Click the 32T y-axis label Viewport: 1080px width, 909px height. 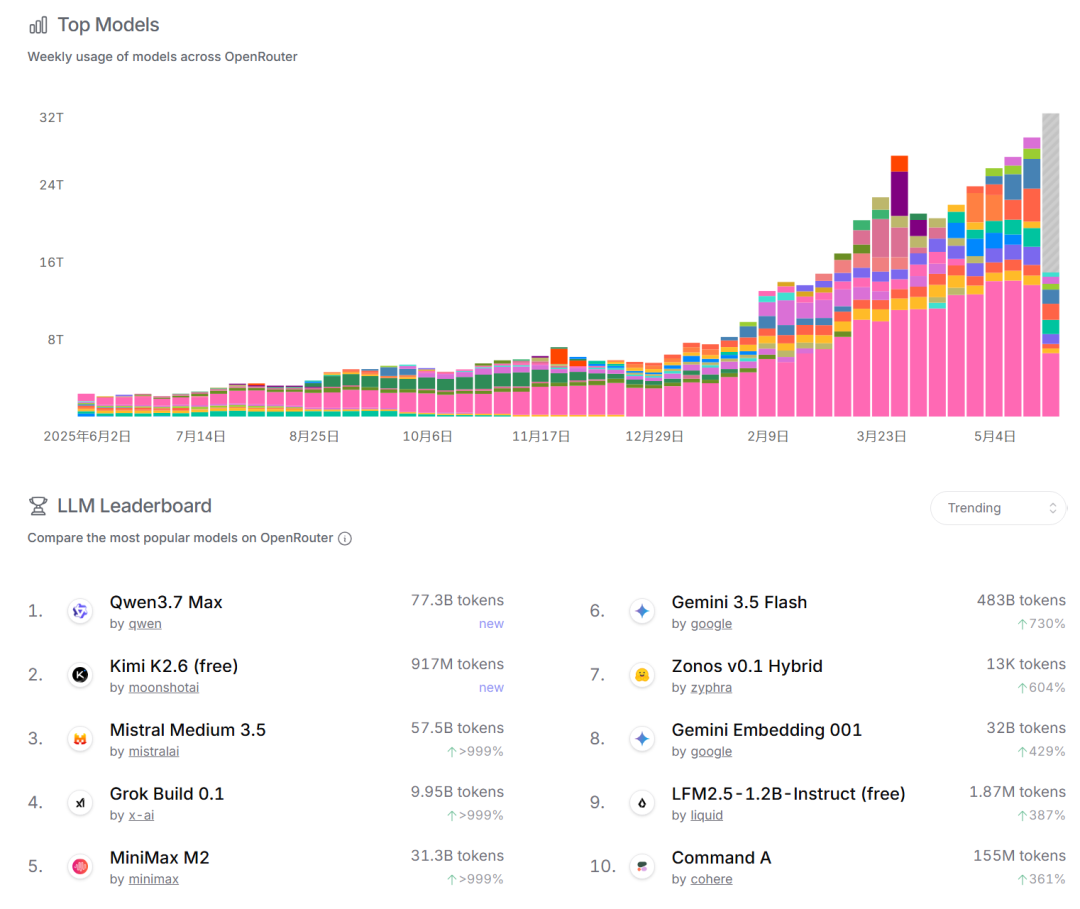coord(52,118)
